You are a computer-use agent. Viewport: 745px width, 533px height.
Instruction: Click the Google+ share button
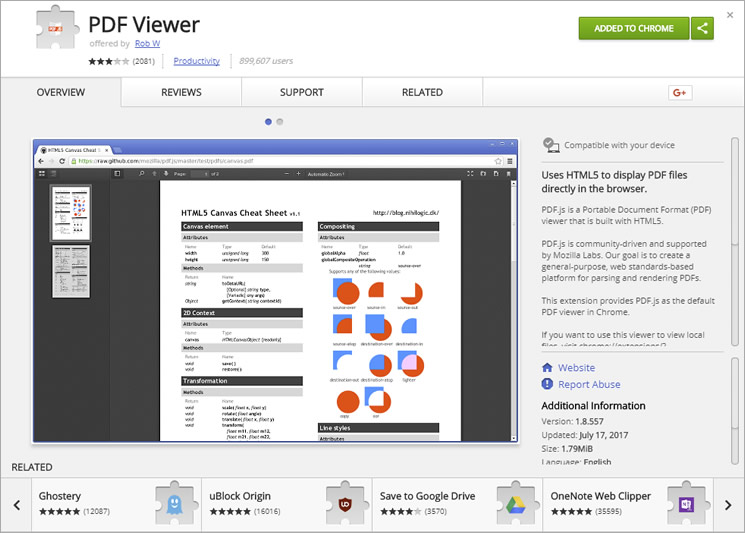point(680,93)
